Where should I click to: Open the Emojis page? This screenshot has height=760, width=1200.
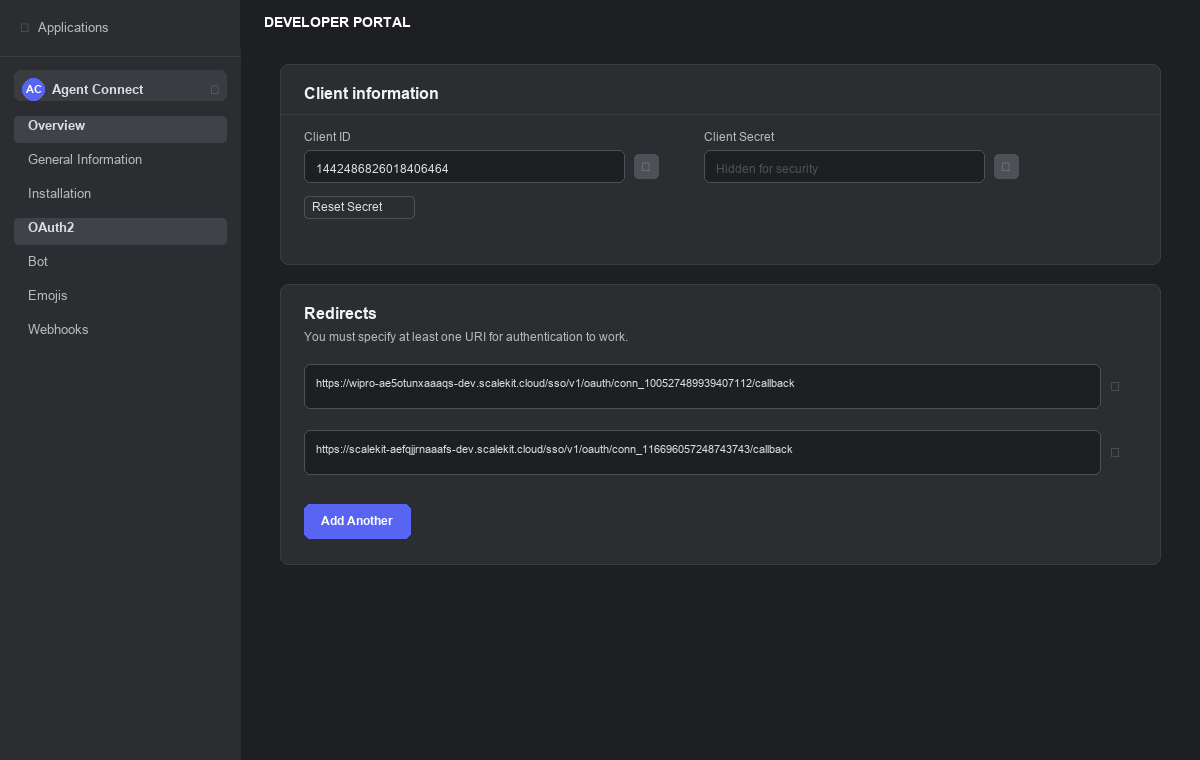[x=48, y=296]
